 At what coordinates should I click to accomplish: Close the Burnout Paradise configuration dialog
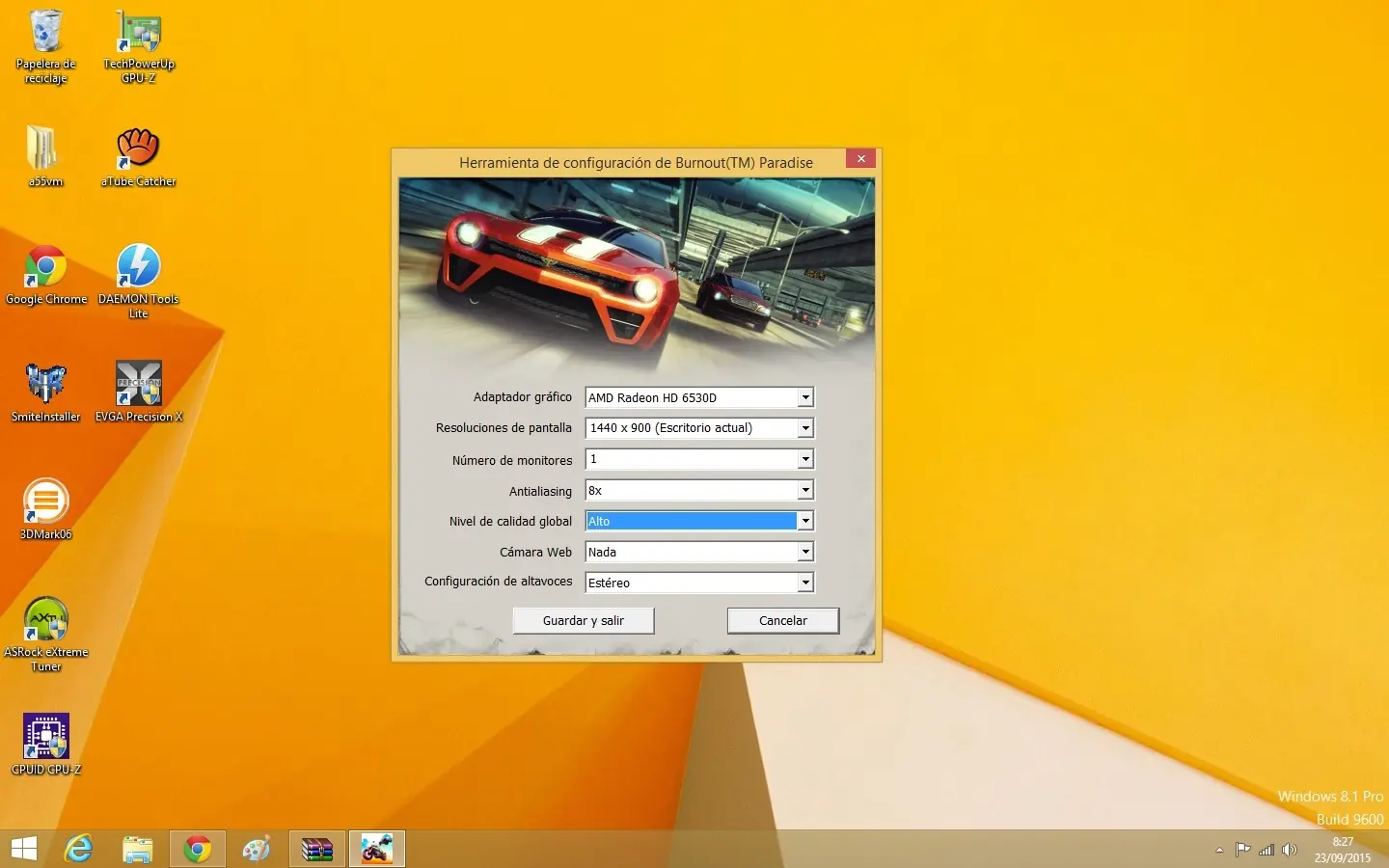click(860, 158)
